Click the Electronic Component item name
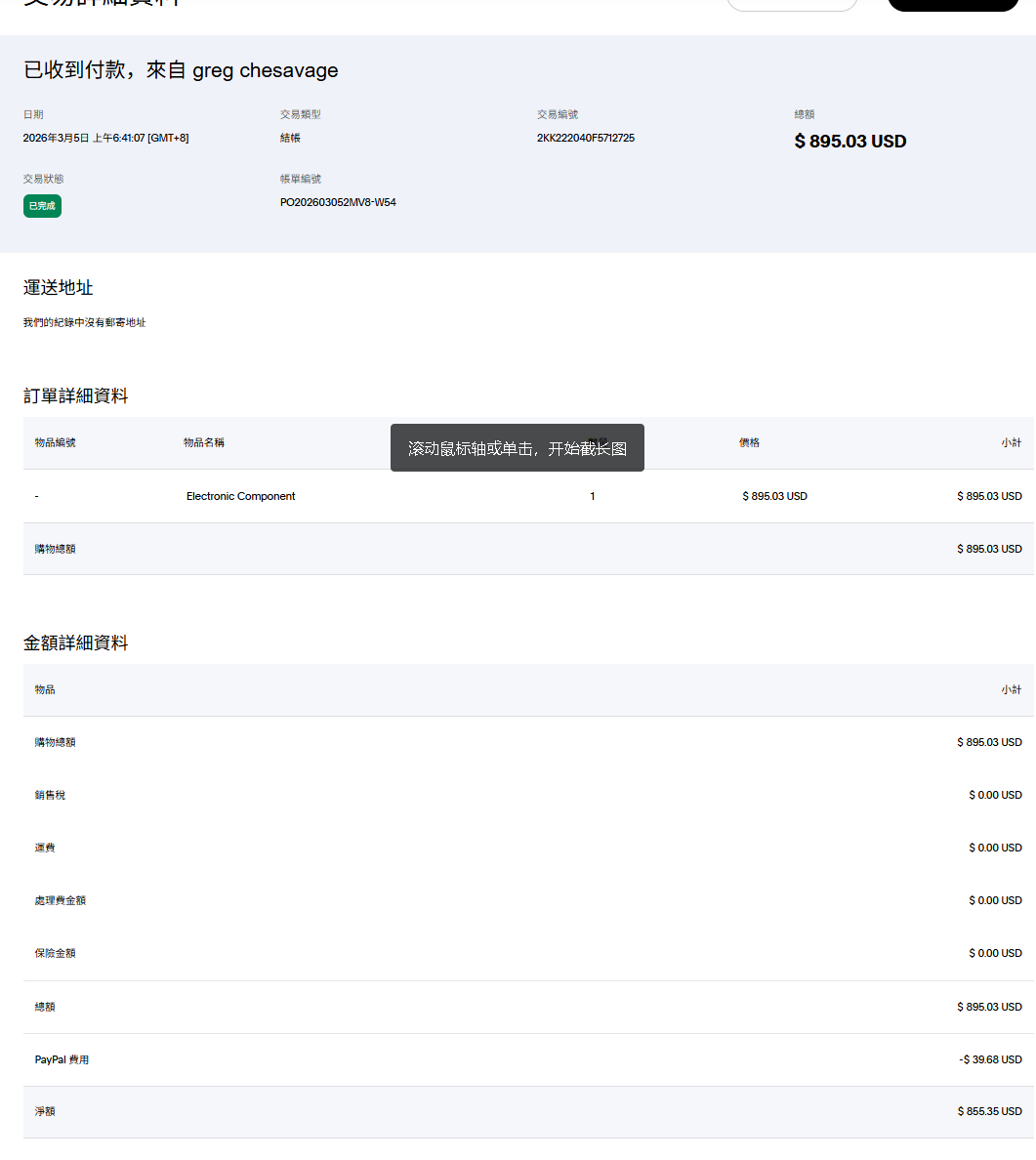The height and width of the screenshot is (1160, 1036). [240, 496]
